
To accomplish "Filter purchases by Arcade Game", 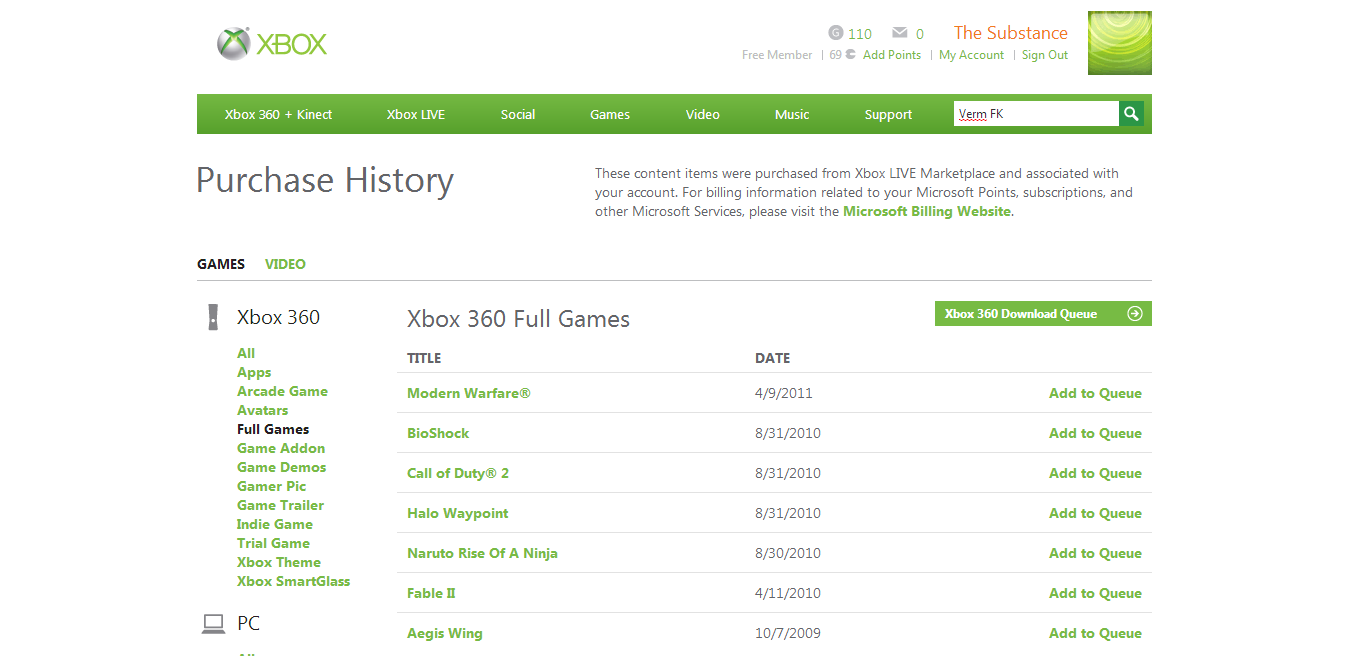I will 282,391.
